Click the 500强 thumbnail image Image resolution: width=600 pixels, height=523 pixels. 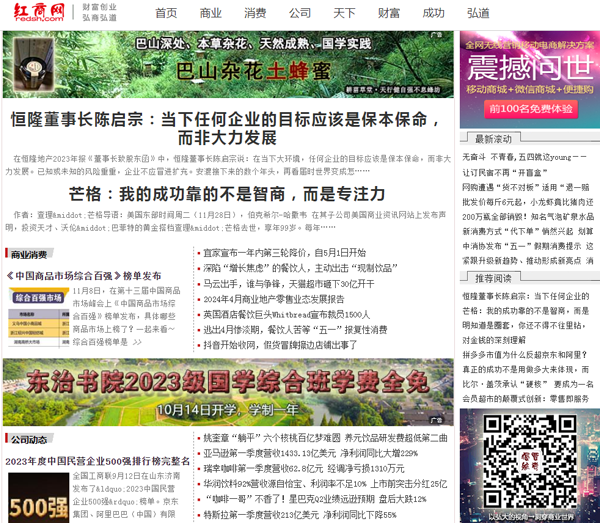[39, 498]
